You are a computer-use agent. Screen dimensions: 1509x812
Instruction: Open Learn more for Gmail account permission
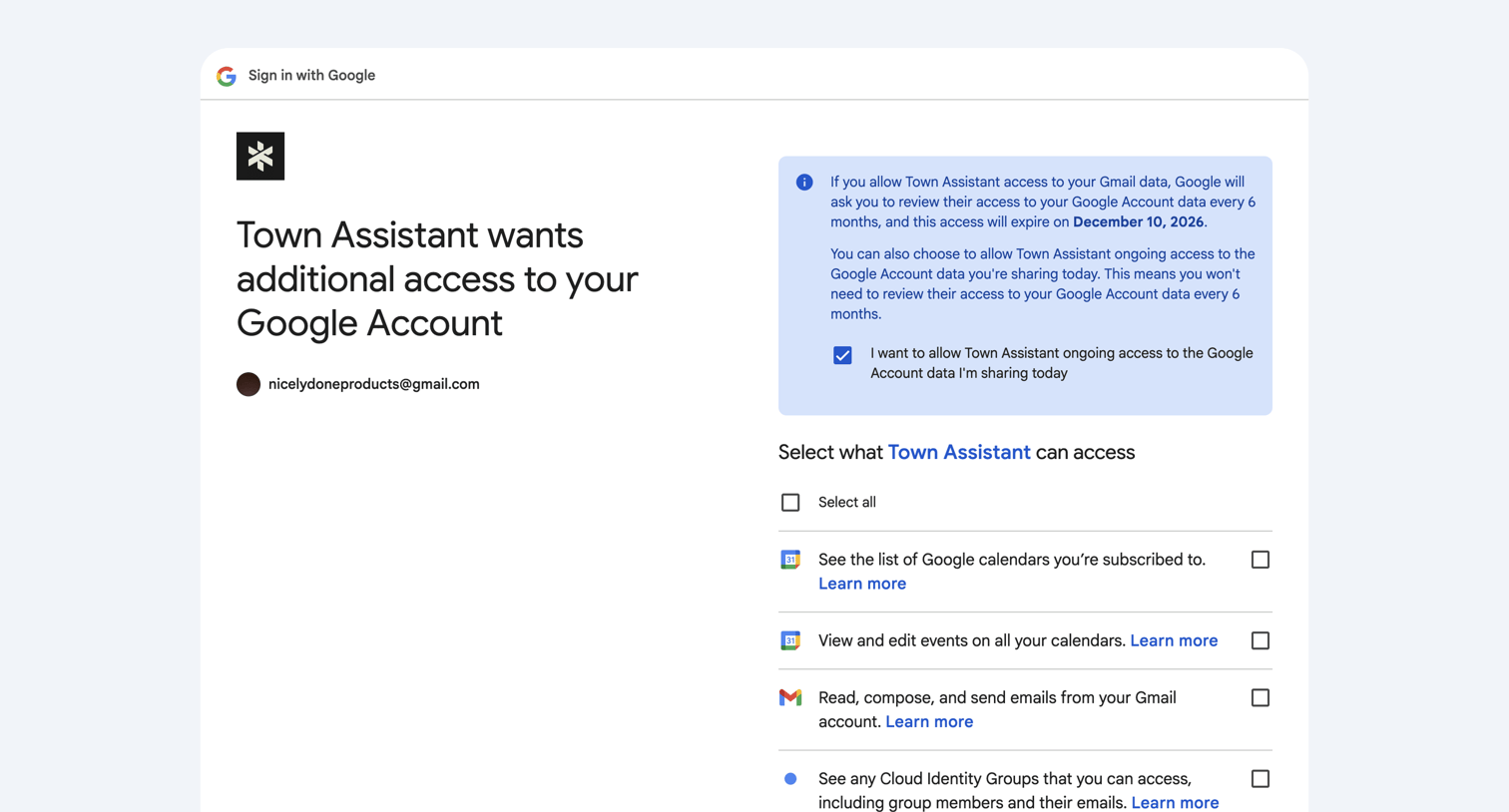[x=929, y=721]
